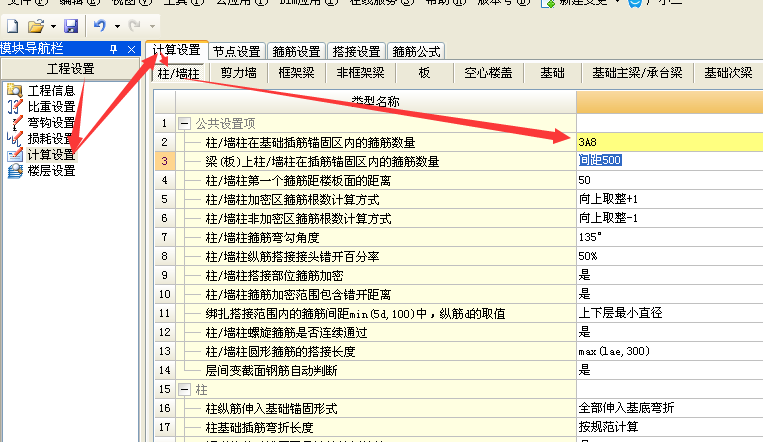Switch to the 计算设置 tab

177,50
